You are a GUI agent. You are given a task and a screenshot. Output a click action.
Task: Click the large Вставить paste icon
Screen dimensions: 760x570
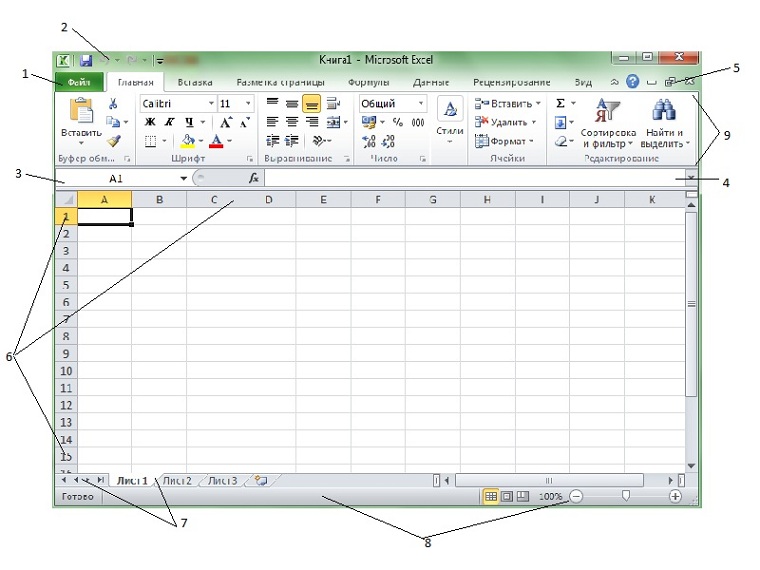coord(81,110)
